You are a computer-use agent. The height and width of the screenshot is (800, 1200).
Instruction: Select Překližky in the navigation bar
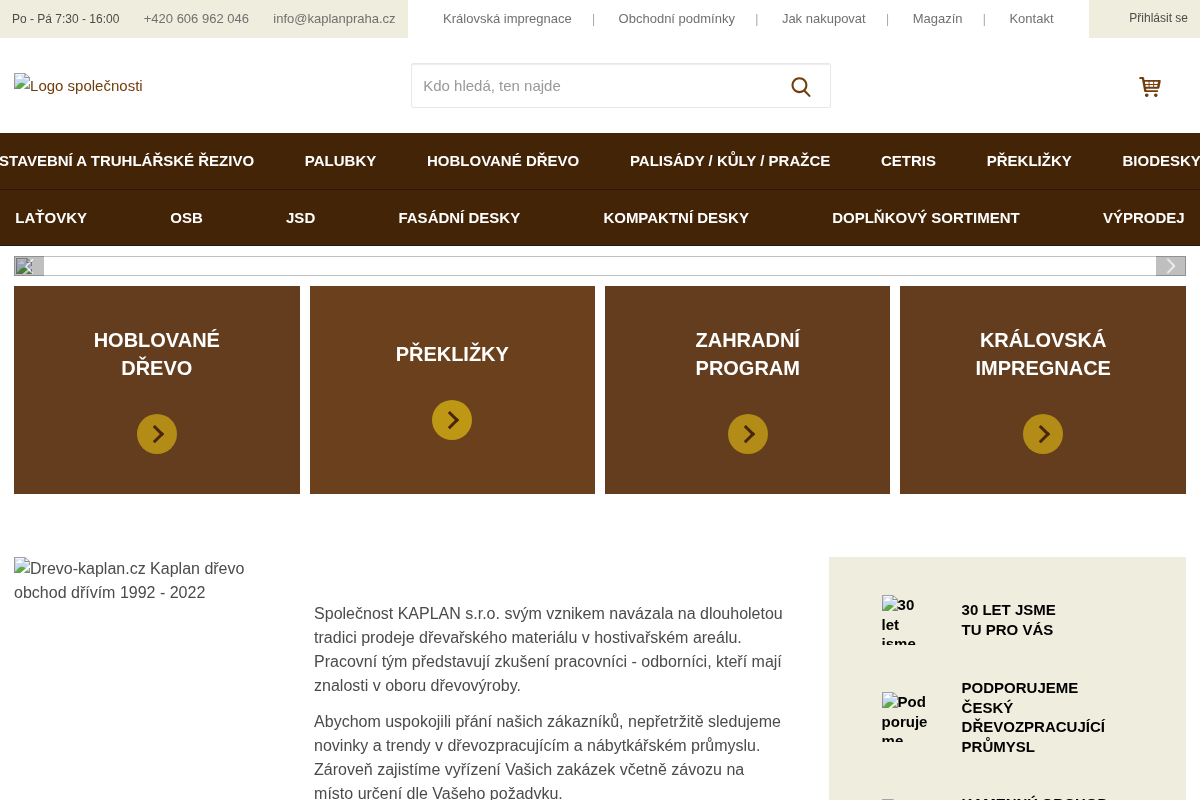click(1029, 161)
